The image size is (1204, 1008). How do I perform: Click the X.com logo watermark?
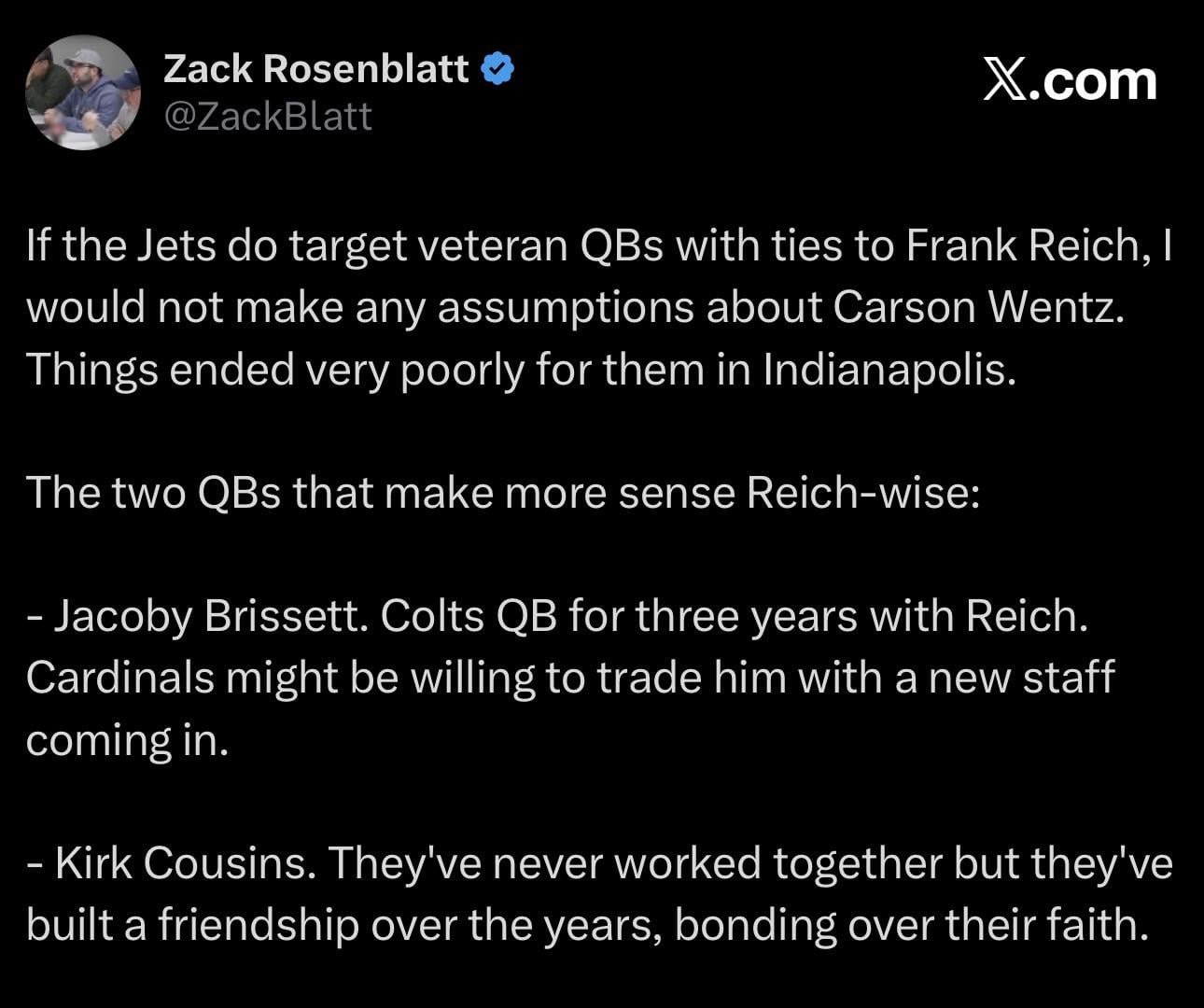pyautogui.click(x=1070, y=81)
